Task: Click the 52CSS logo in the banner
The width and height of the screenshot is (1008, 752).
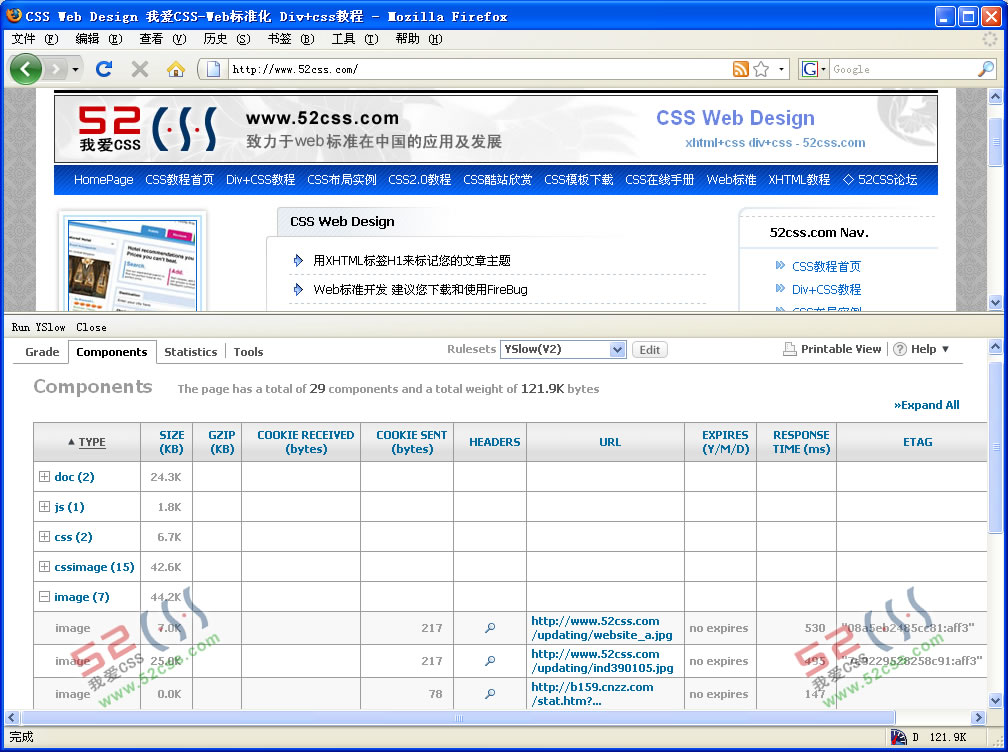Action: coord(147,129)
